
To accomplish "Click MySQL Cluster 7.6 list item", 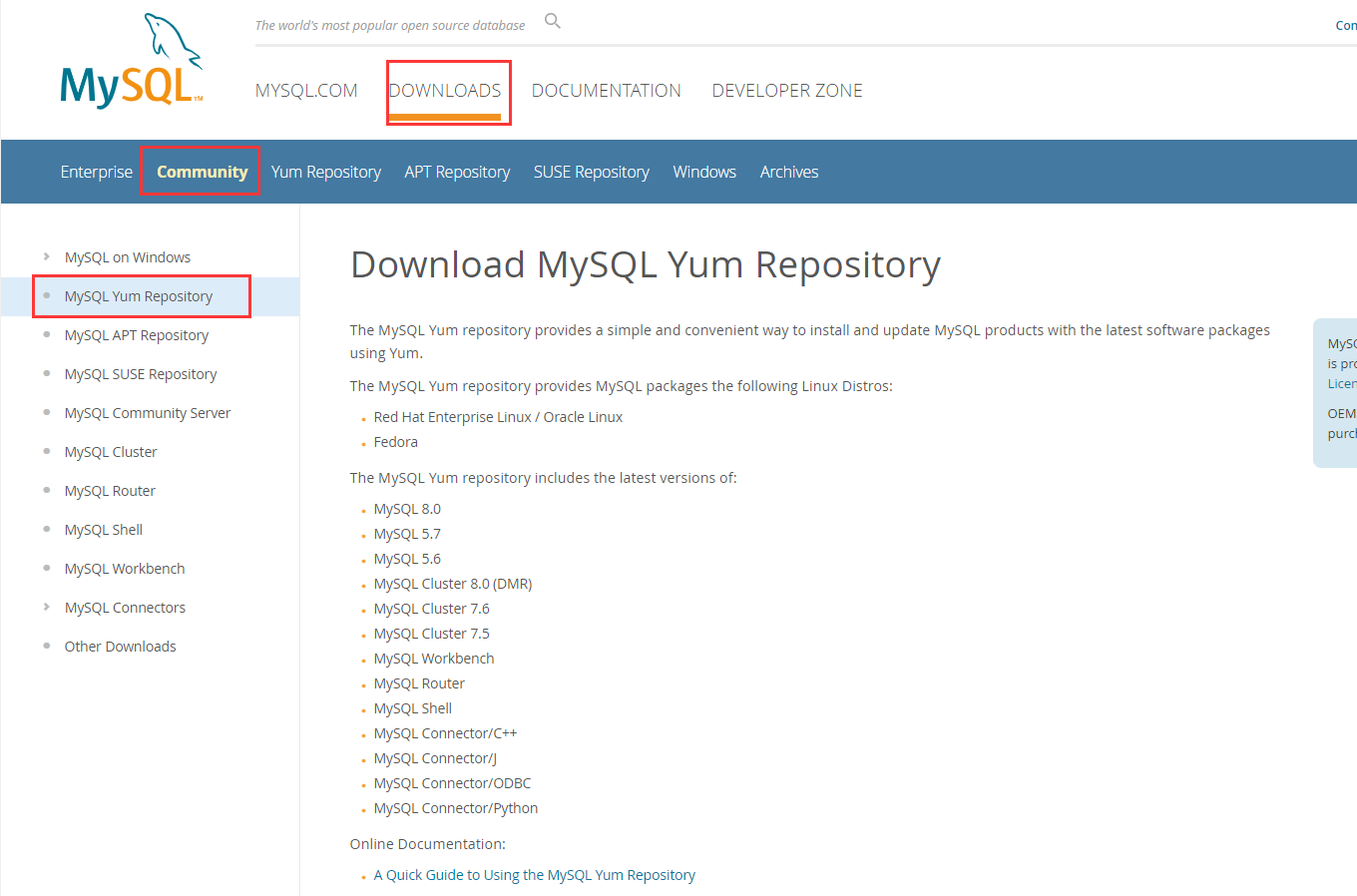I will point(432,609).
